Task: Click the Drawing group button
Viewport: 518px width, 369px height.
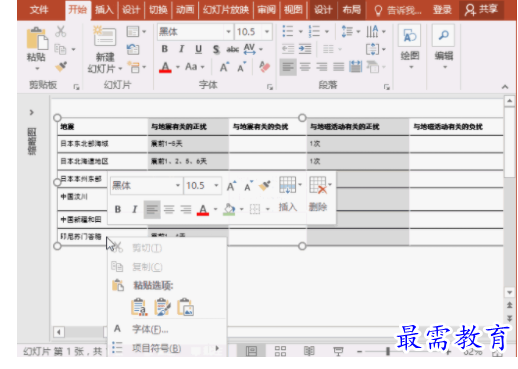Action: (410, 46)
